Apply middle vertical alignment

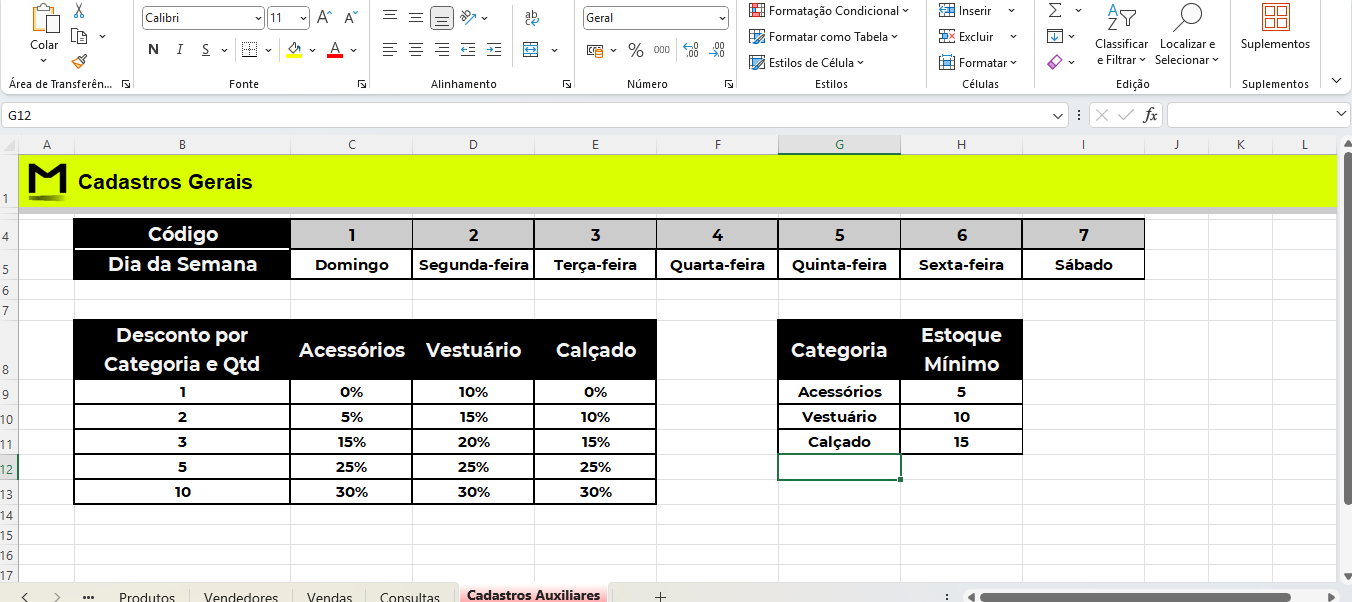coord(416,17)
